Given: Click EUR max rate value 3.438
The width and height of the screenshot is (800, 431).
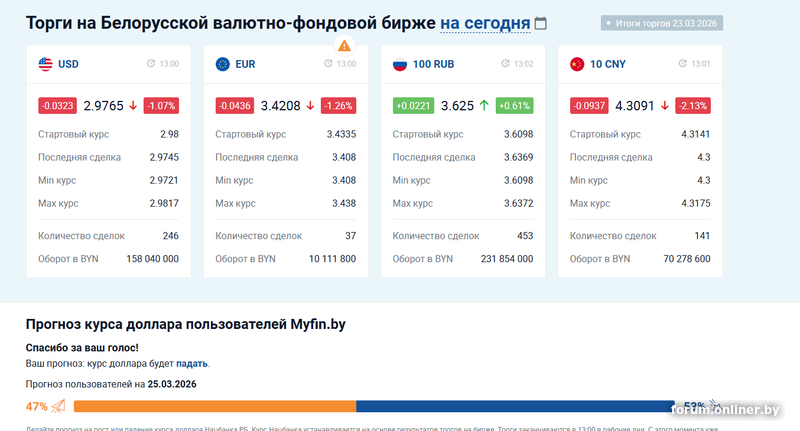Looking at the screenshot, I should coord(344,203).
